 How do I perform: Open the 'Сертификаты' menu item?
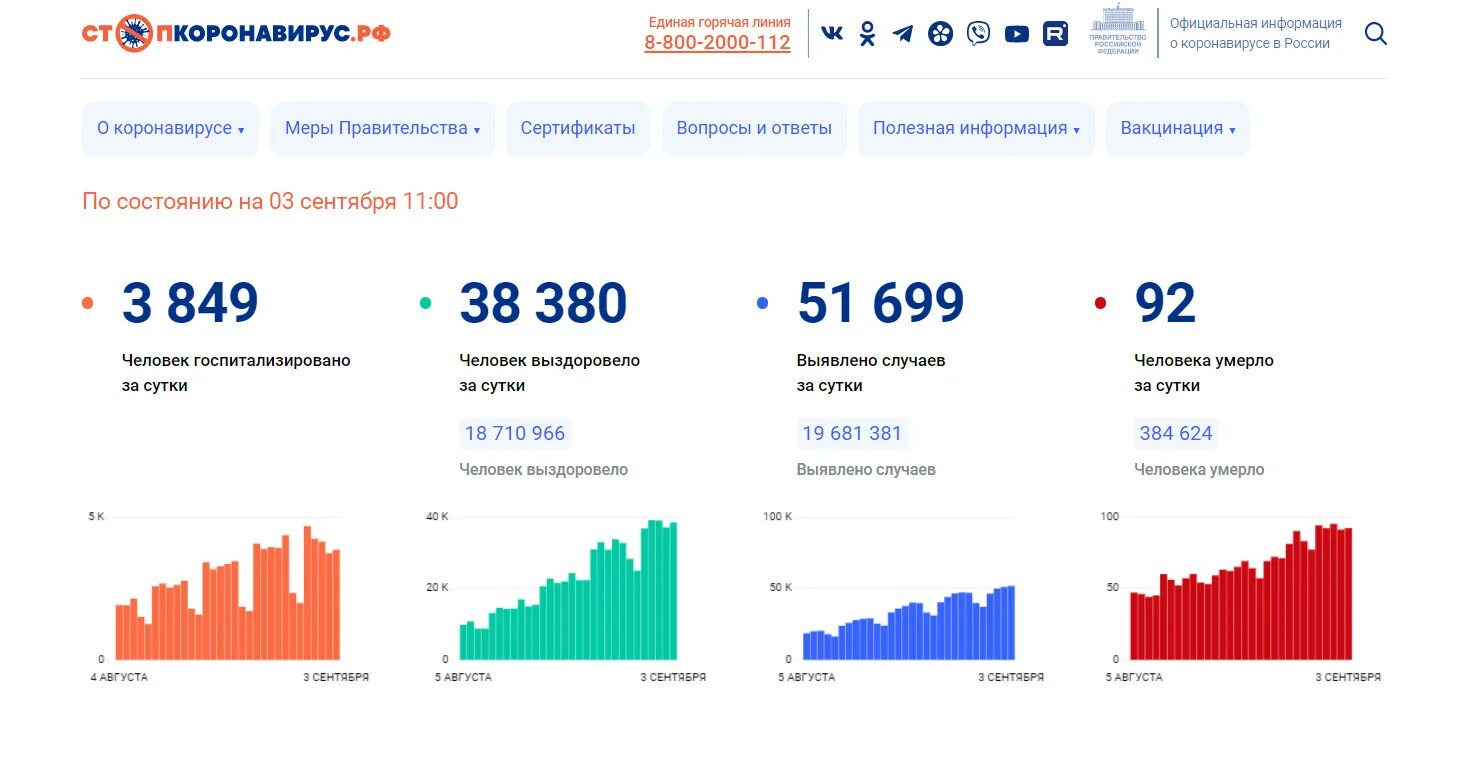tap(578, 129)
